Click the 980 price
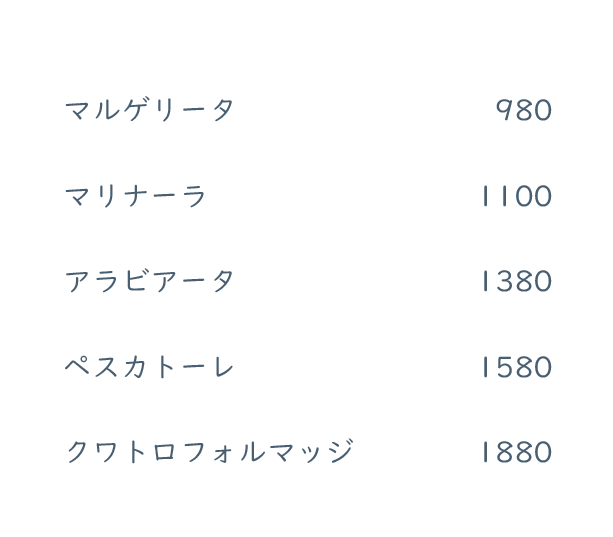The height and width of the screenshot is (537, 613). [524, 110]
